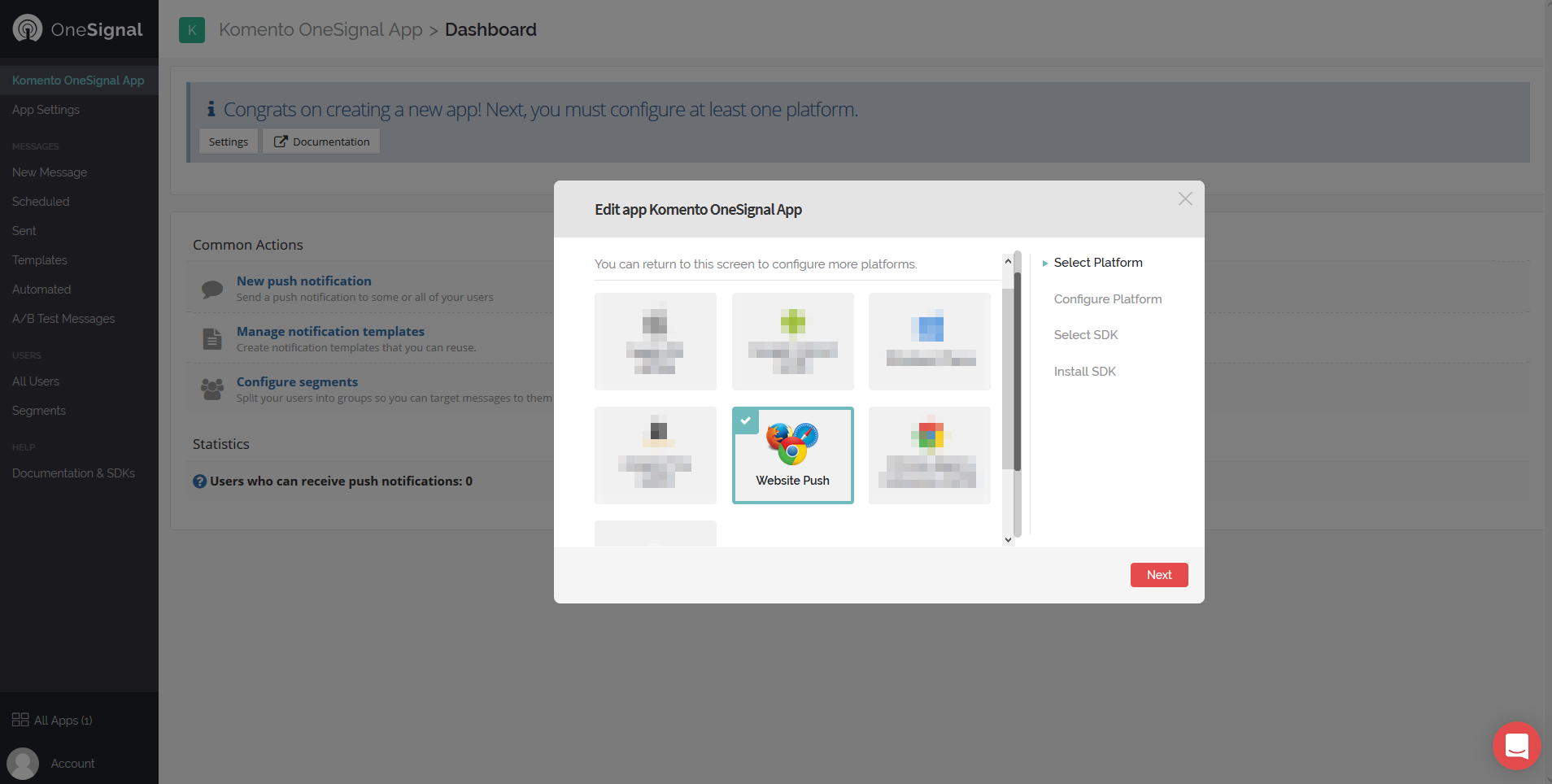
Task: Click the OneSignal logo icon
Action: click(x=28, y=28)
